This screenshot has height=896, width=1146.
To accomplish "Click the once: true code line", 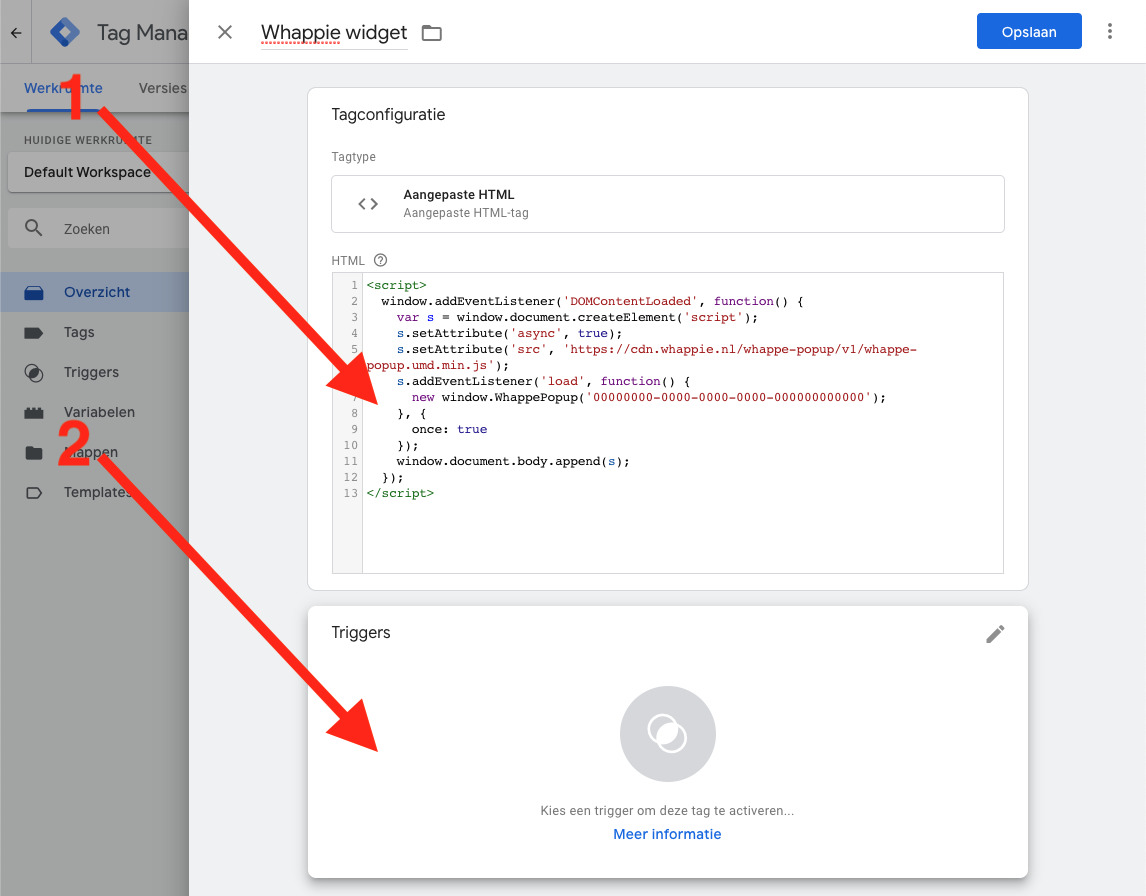I will [449, 429].
